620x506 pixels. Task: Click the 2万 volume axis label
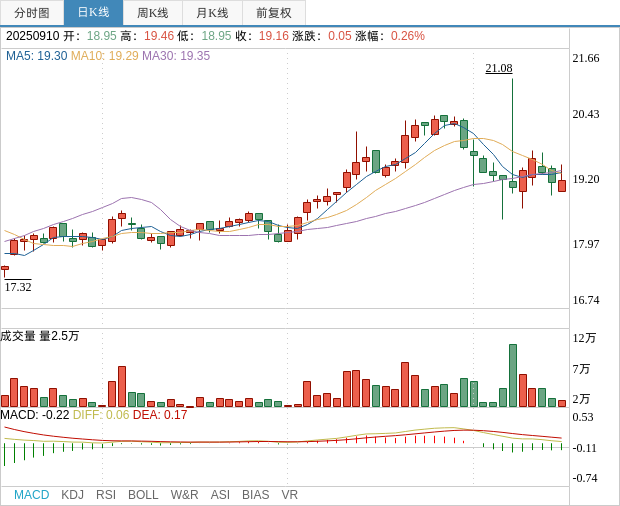click(581, 399)
